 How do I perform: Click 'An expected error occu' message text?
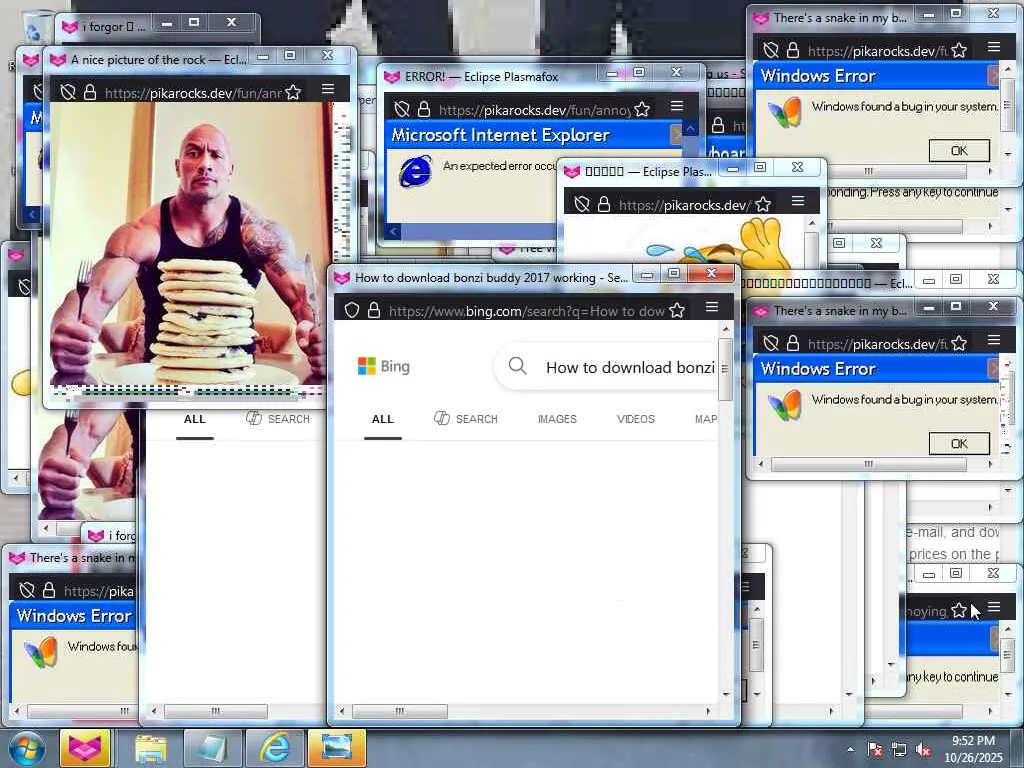(500, 166)
